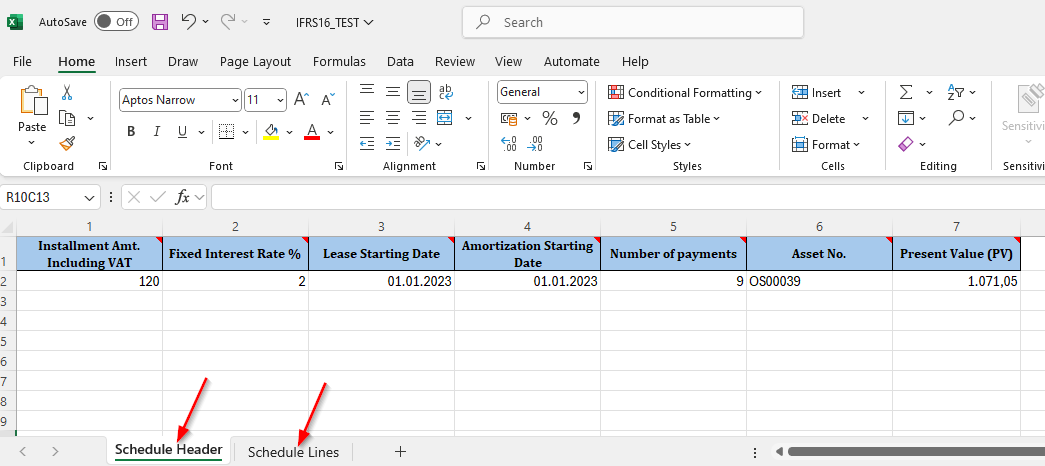Open the General number format dropdown
Screen dimensions: 1045x466
point(581,92)
